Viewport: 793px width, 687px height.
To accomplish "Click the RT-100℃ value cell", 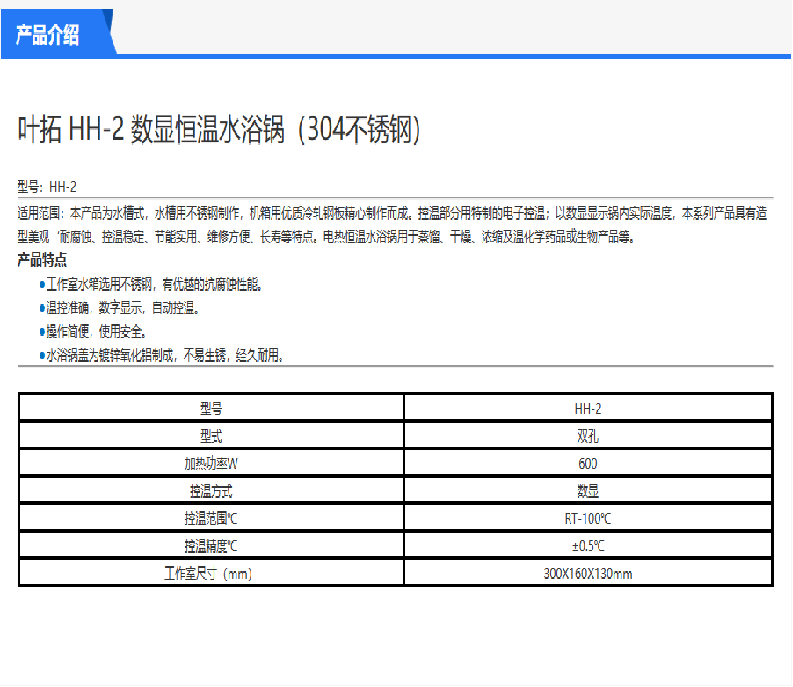I will point(588,518).
